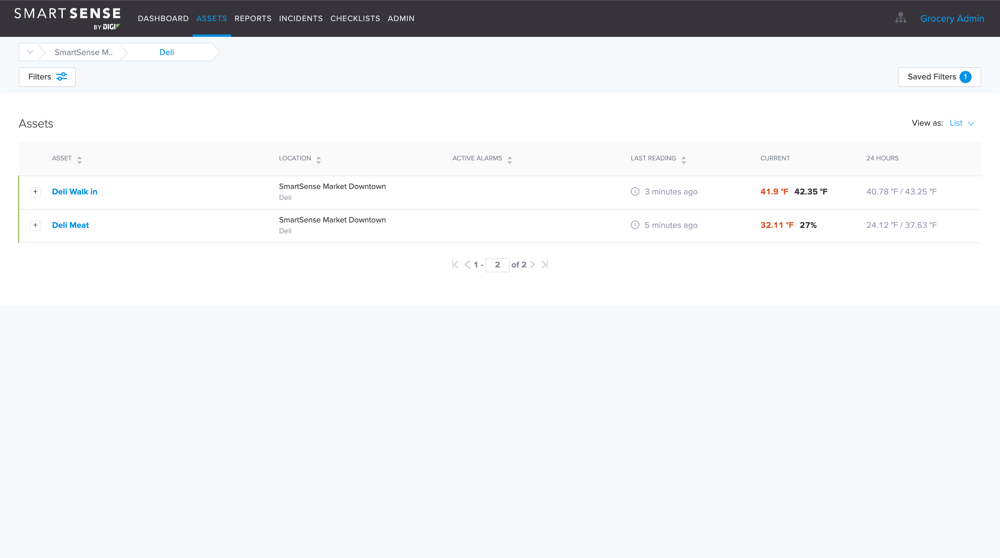Open the Filters button

click(47, 77)
